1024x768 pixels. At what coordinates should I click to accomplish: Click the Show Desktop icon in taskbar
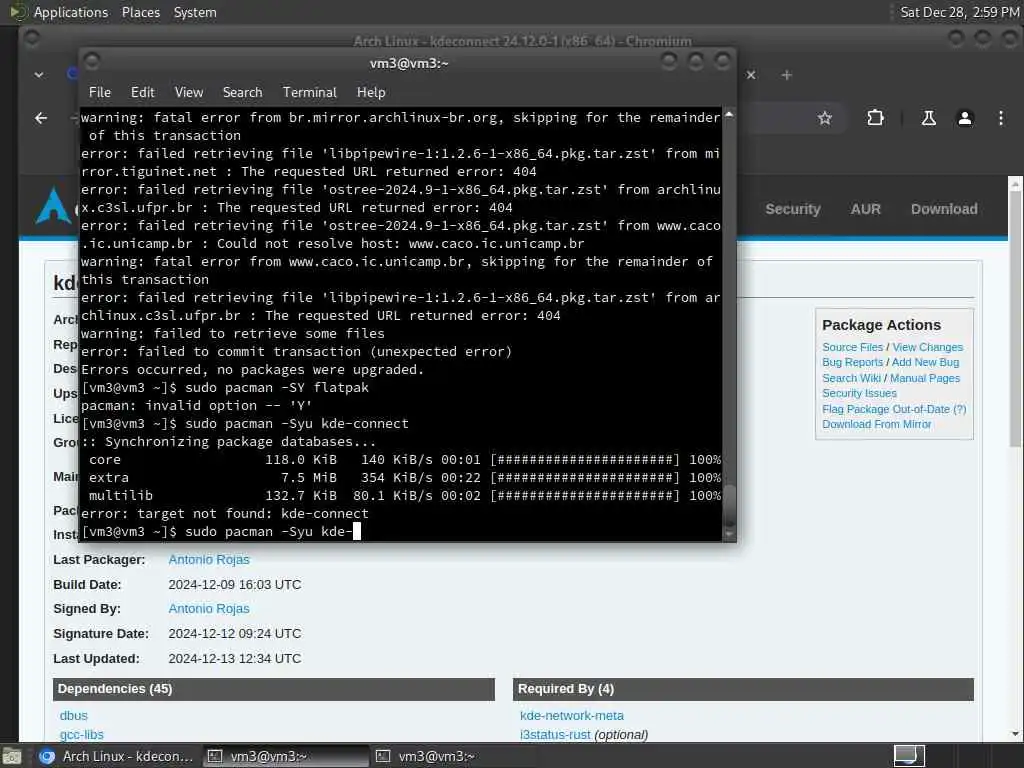(x=11, y=756)
